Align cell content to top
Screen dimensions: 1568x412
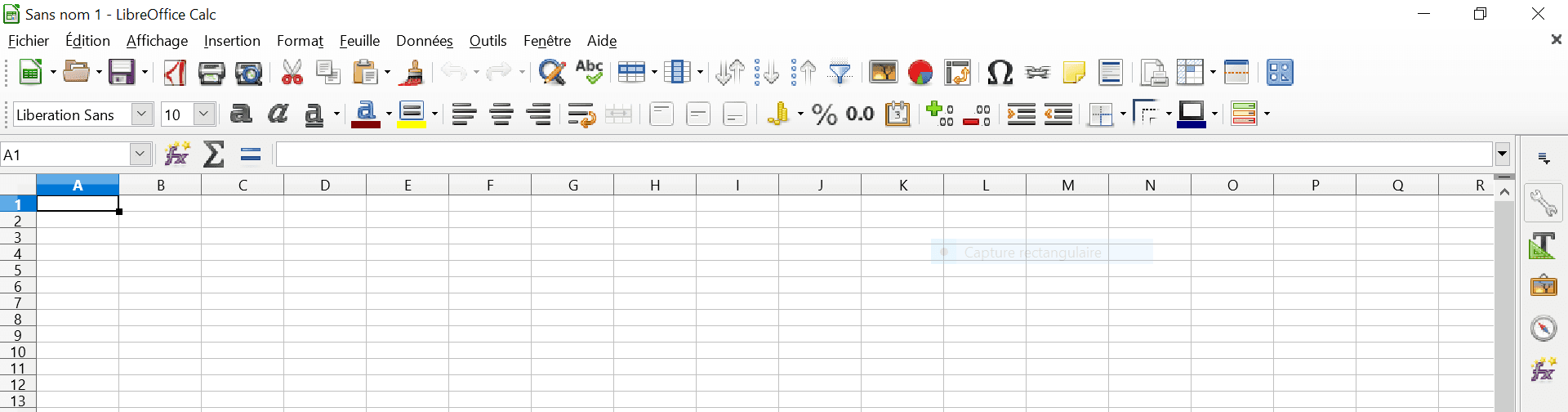661,114
